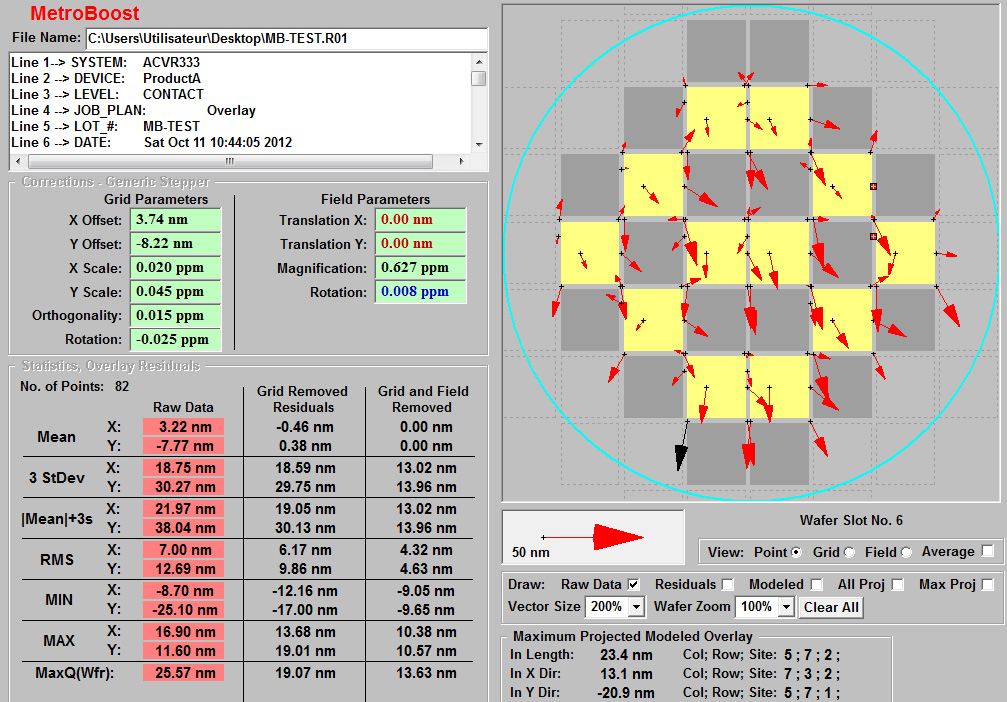The image size is (1007, 702).
Task: Uncheck the Raw Data draw checkbox
Action: click(632, 584)
